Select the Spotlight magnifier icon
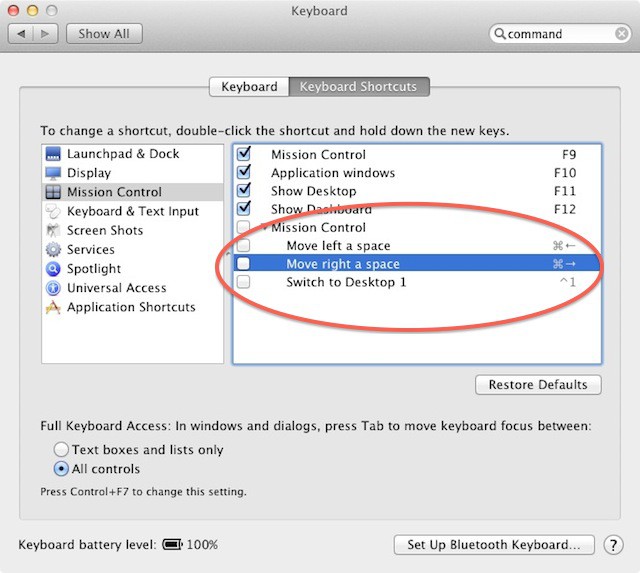640x573 pixels. pyautogui.click(x=54, y=269)
